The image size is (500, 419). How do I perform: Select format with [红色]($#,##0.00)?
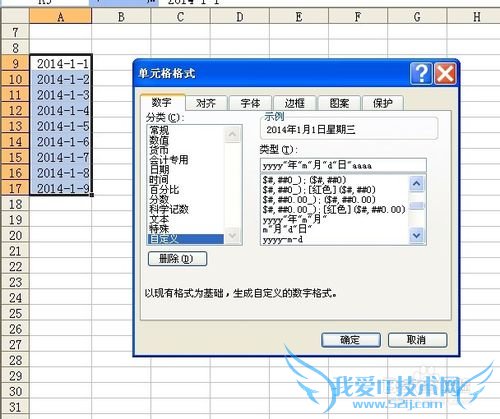coord(334,209)
